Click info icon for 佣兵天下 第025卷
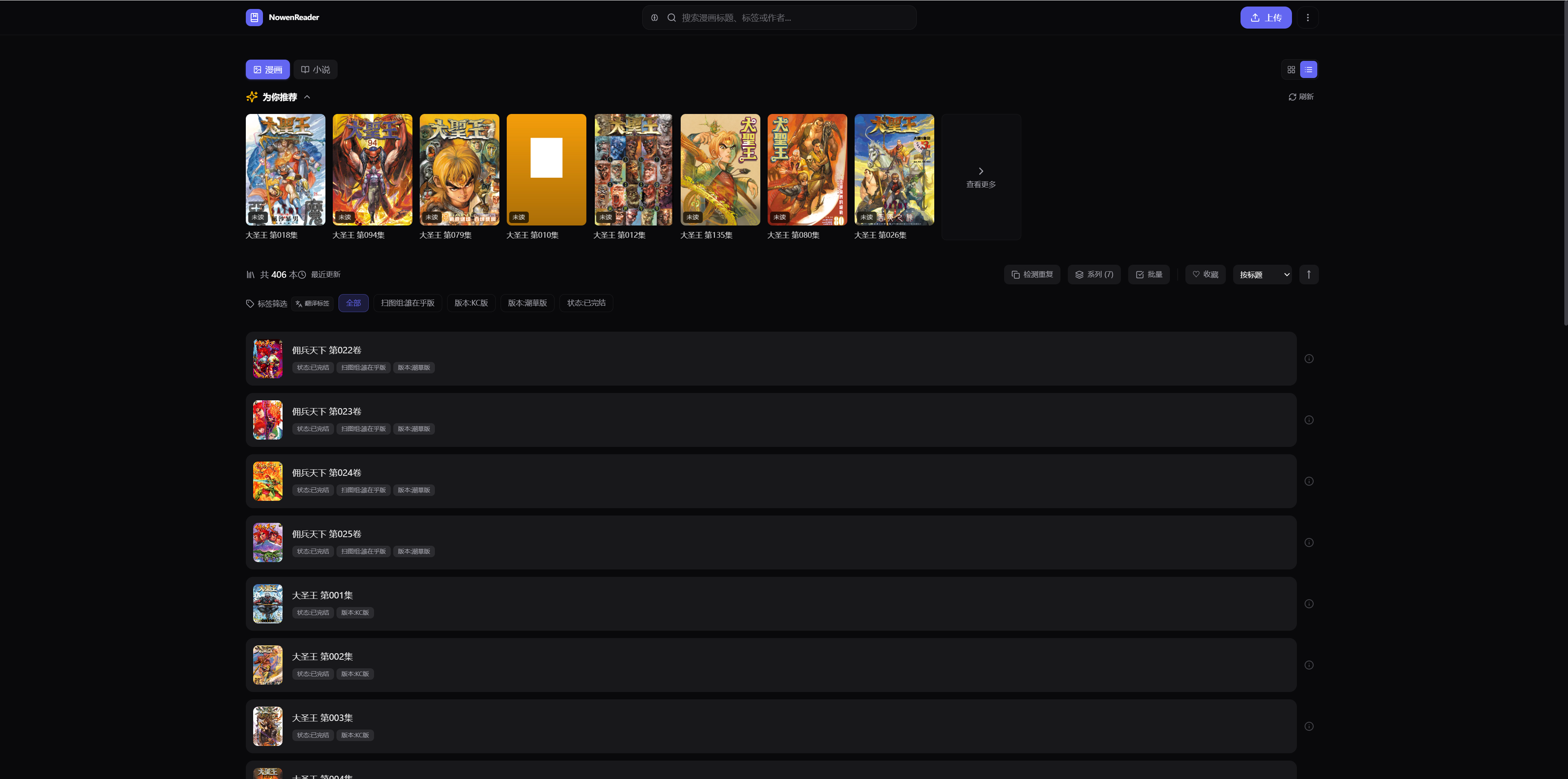 tap(1309, 542)
